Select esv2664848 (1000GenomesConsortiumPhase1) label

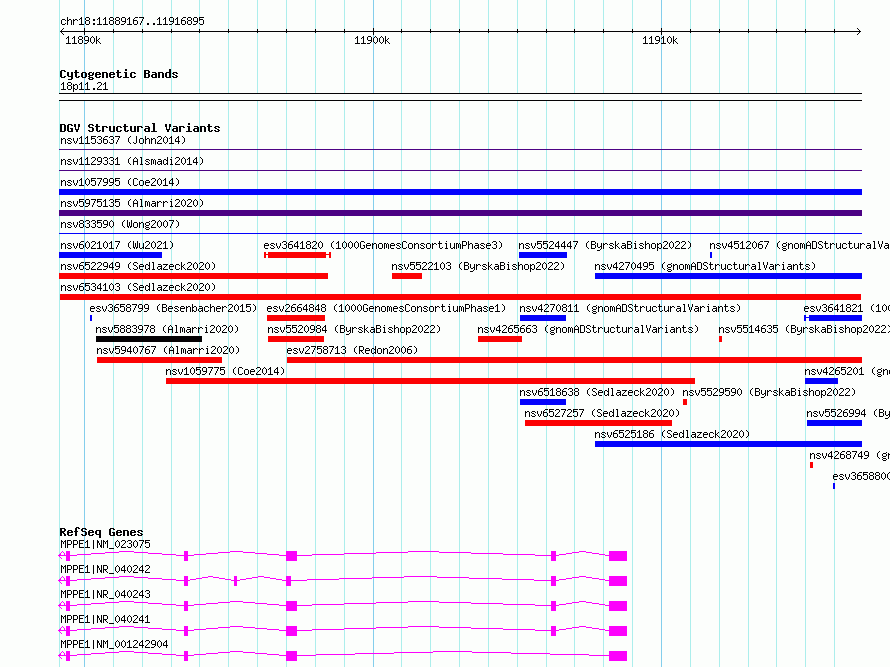[x=386, y=308]
